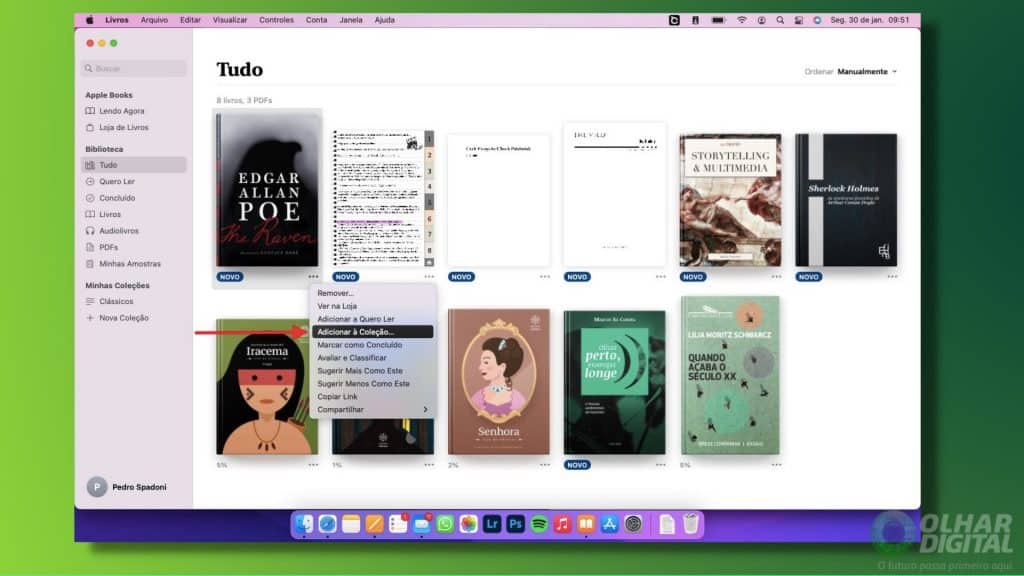Open the Photos app in the Dock
The width and height of the screenshot is (1024, 576).
(468, 524)
